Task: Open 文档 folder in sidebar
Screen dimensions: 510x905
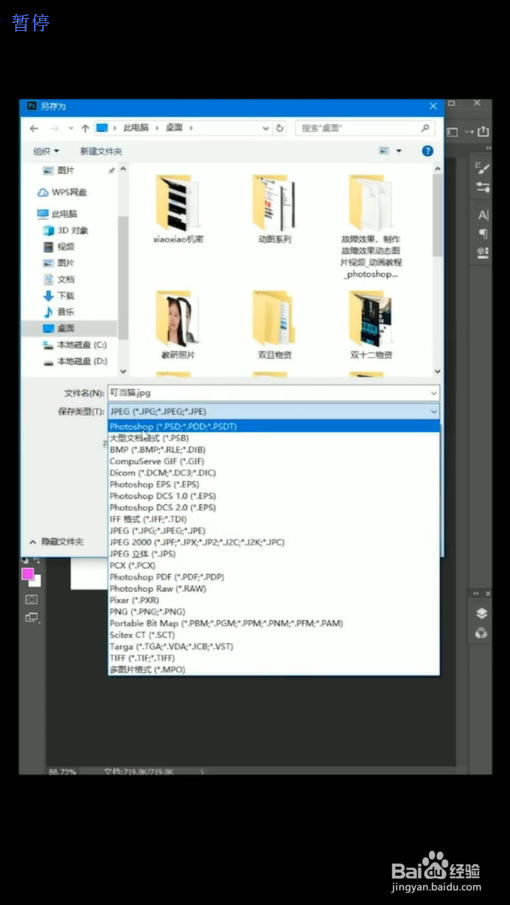Action: click(x=59, y=279)
